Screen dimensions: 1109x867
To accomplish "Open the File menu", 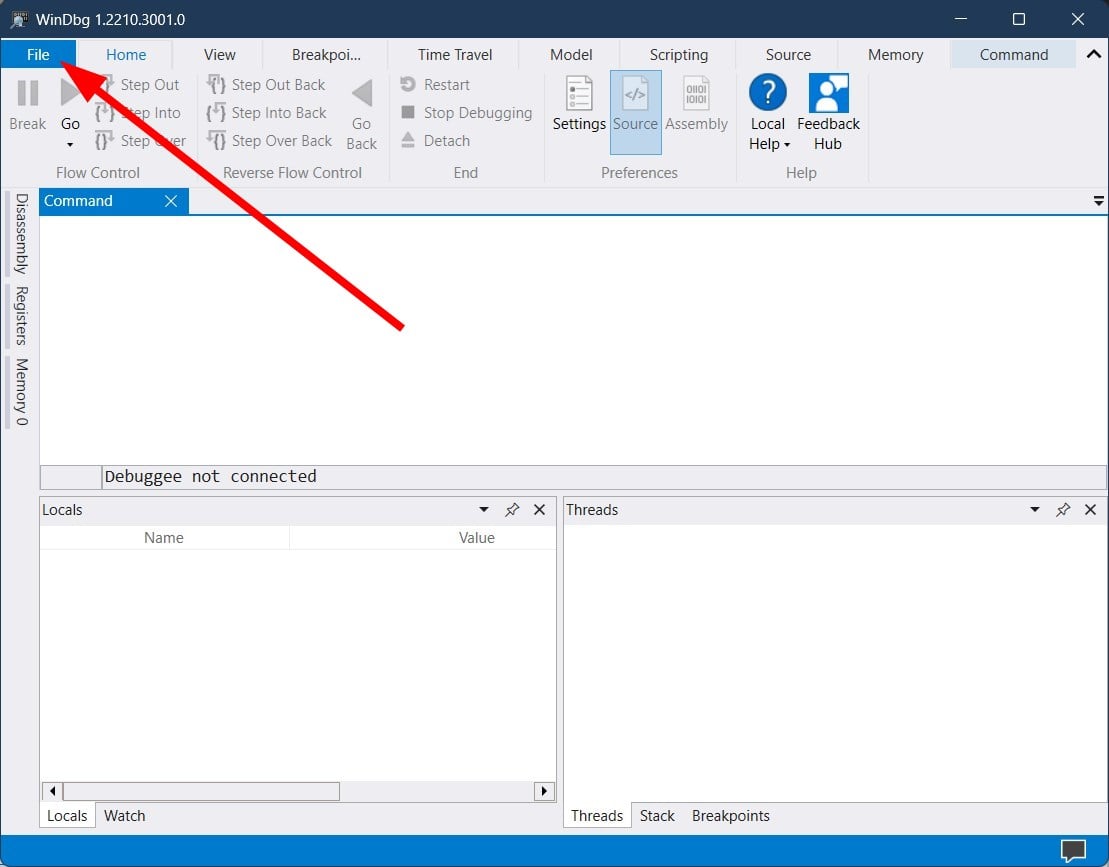I will [x=39, y=54].
